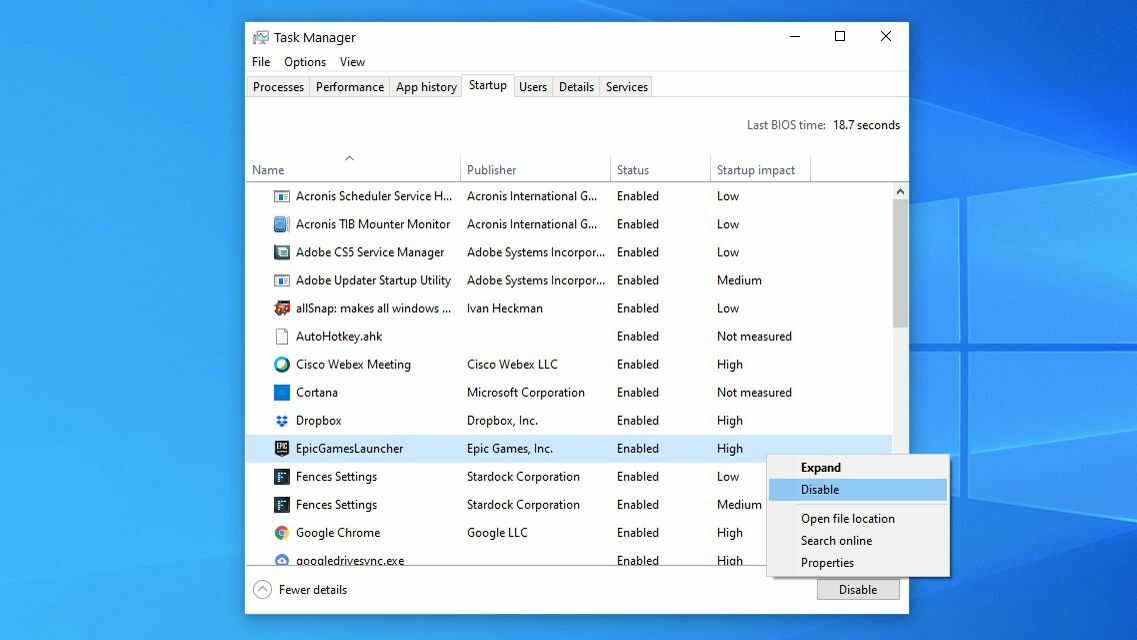The width and height of the screenshot is (1137, 640).
Task: Click the scrollbar up arrow
Action: 900,192
